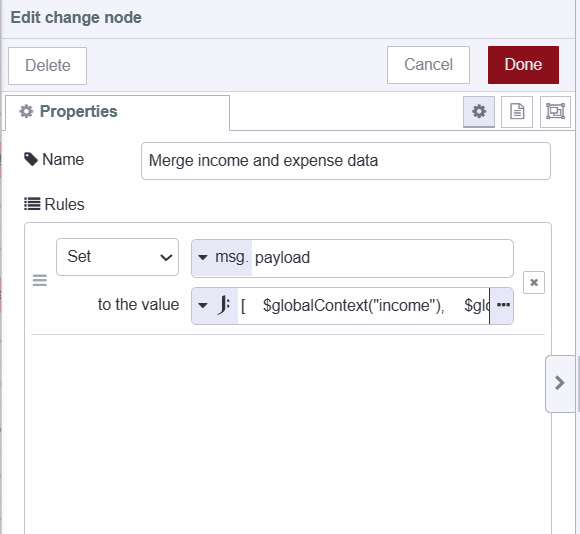Open the Set action dropdown
580x534 pixels.
pos(117,257)
